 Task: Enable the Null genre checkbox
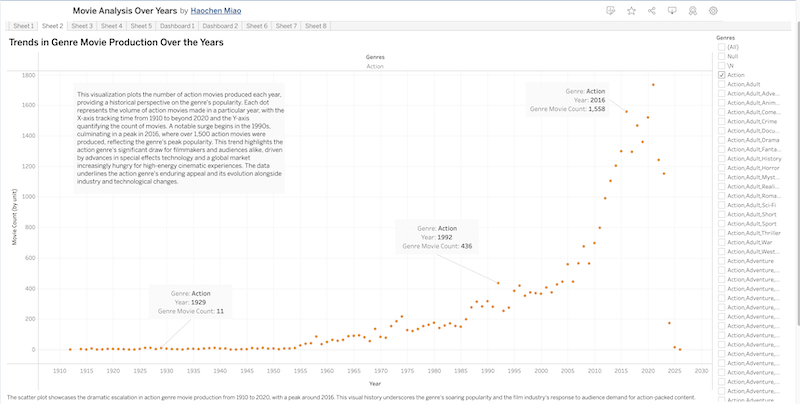pyautogui.click(x=722, y=56)
